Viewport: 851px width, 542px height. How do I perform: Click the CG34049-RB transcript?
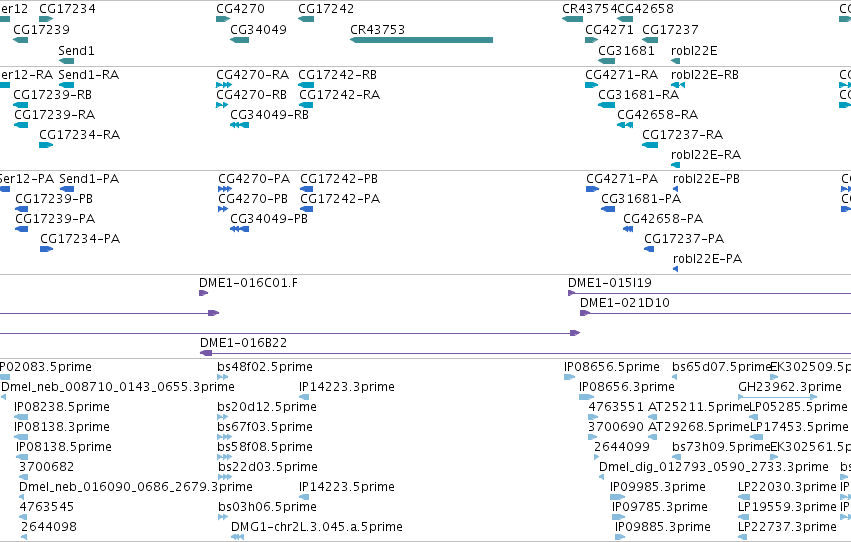coord(269,114)
